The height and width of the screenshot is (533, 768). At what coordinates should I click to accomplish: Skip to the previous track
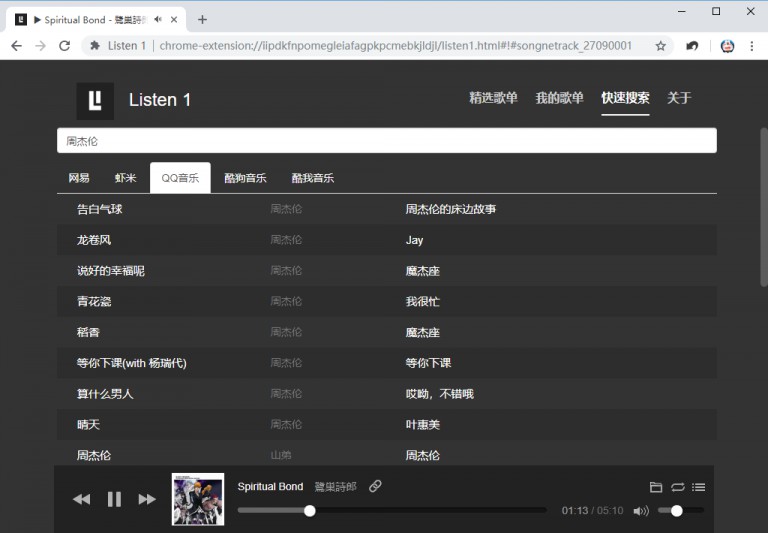81,499
